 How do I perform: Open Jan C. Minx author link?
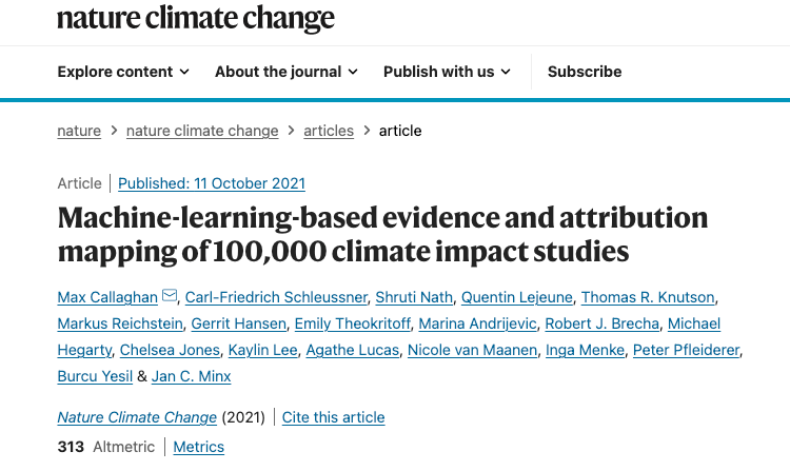coord(191,376)
